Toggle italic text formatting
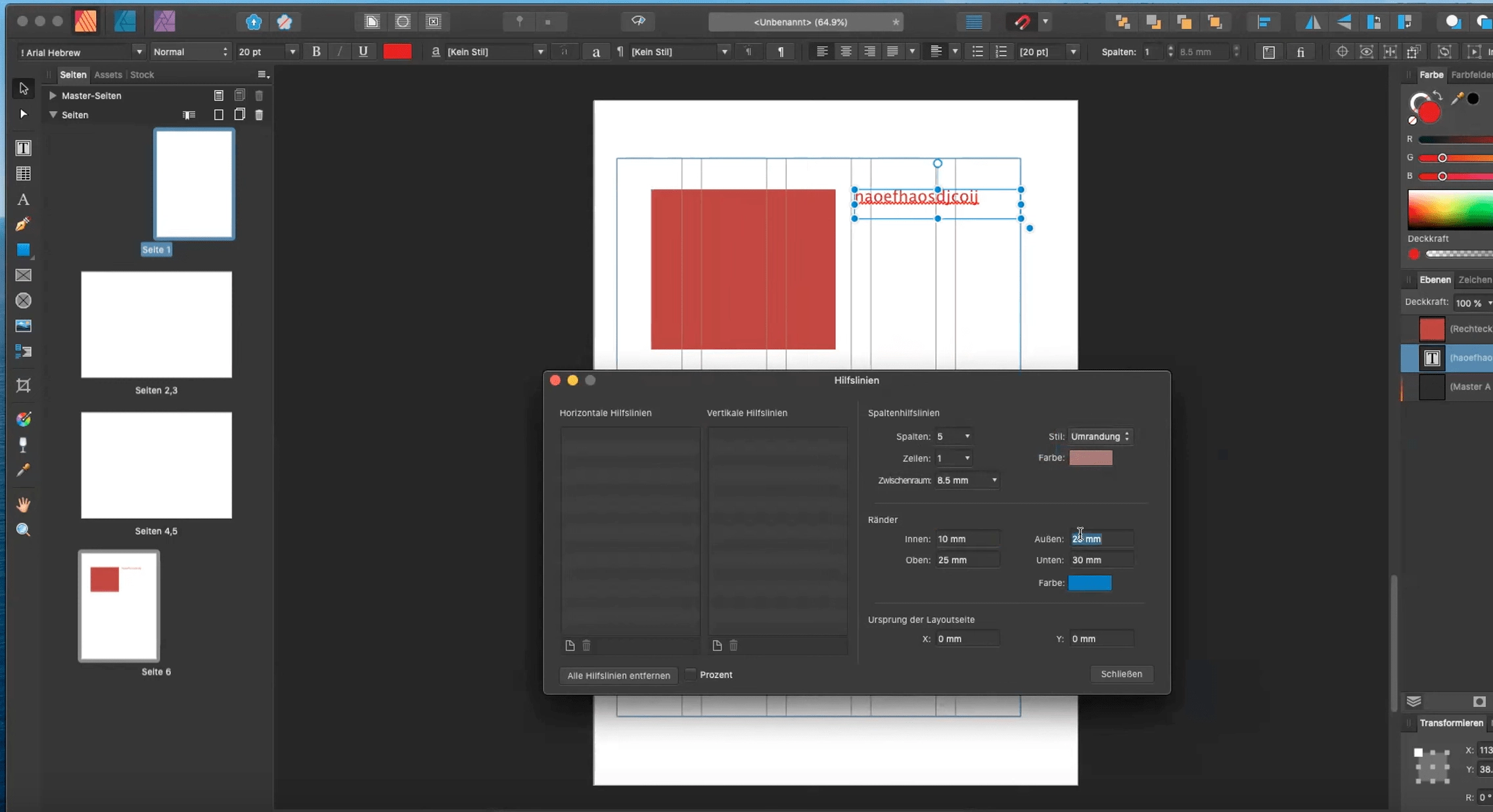The height and width of the screenshot is (812, 1493). (x=340, y=51)
